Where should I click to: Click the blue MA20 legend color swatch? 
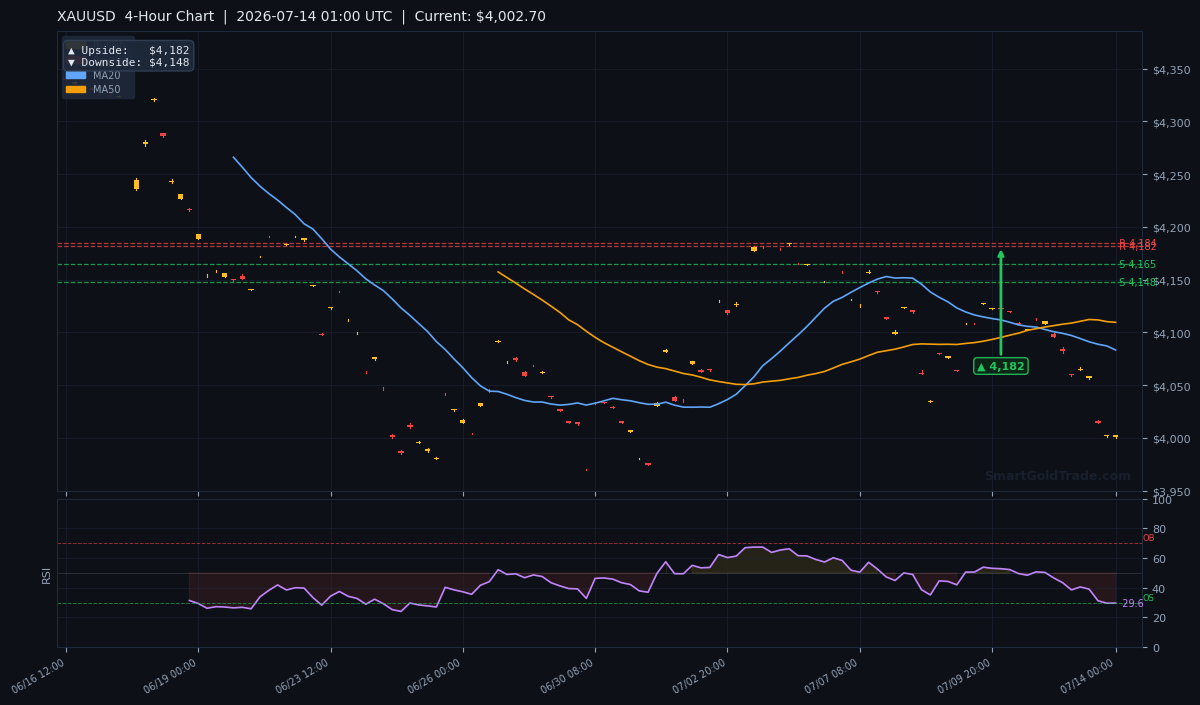point(76,75)
